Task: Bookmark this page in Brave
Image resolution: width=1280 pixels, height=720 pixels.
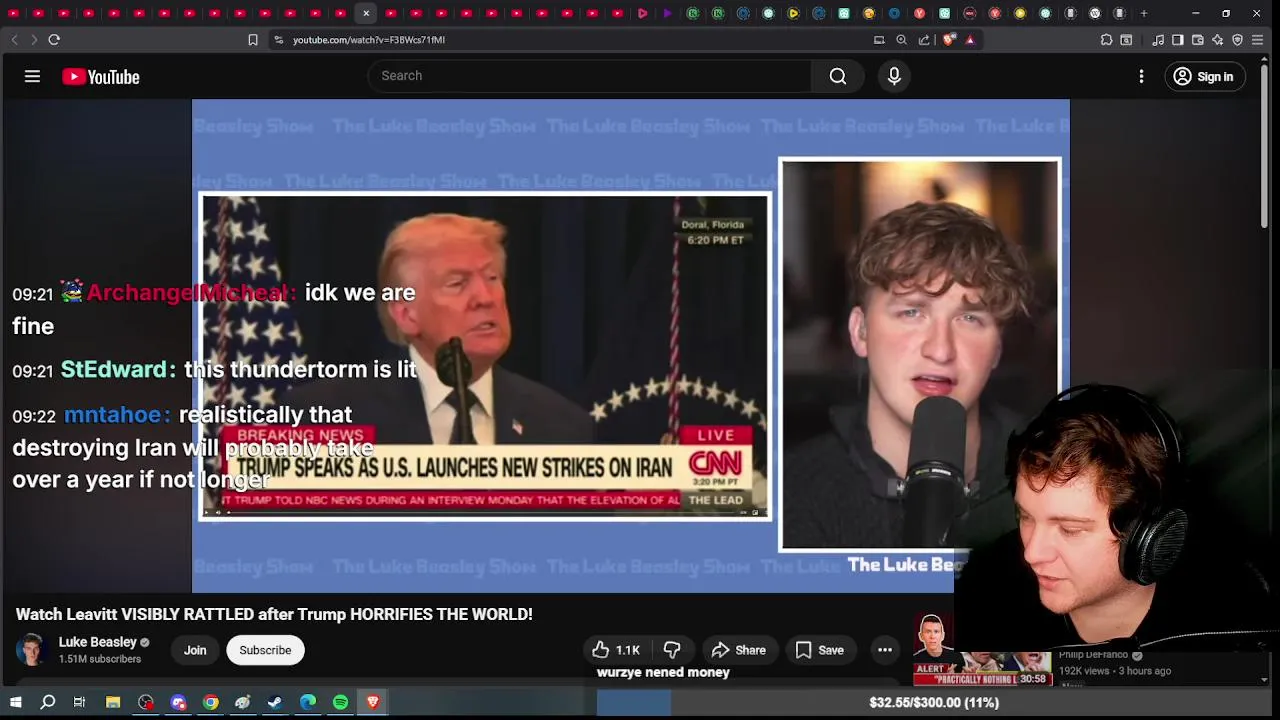Action: coord(253,40)
